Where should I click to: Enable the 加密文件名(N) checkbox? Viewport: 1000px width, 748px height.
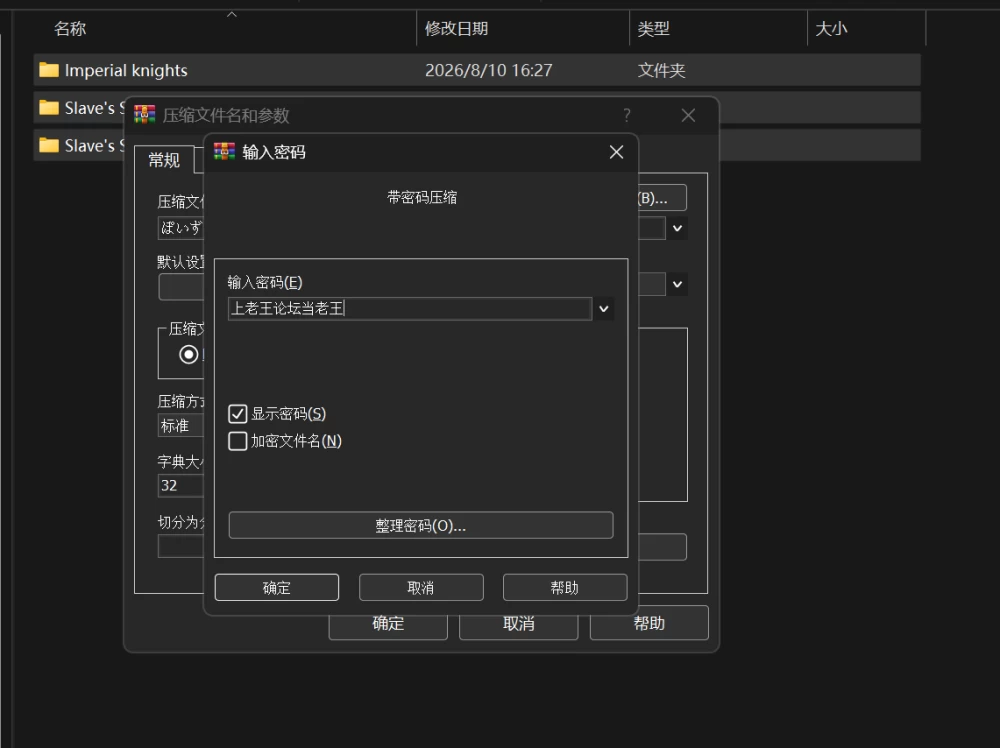[x=238, y=441]
